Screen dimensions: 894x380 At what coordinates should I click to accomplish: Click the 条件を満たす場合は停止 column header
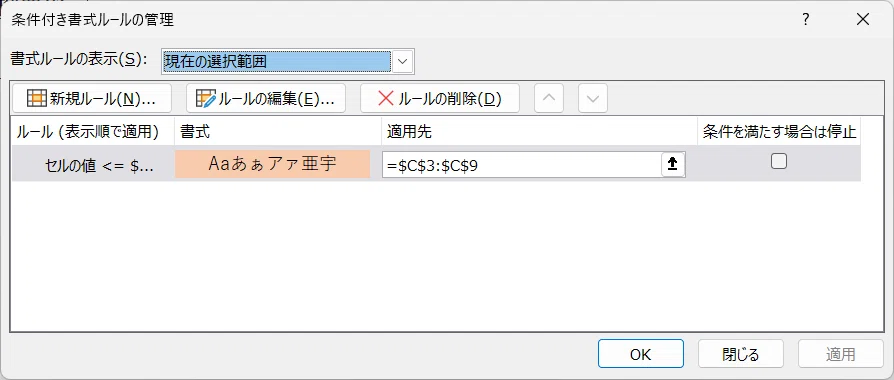pyautogui.click(x=779, y=132)
